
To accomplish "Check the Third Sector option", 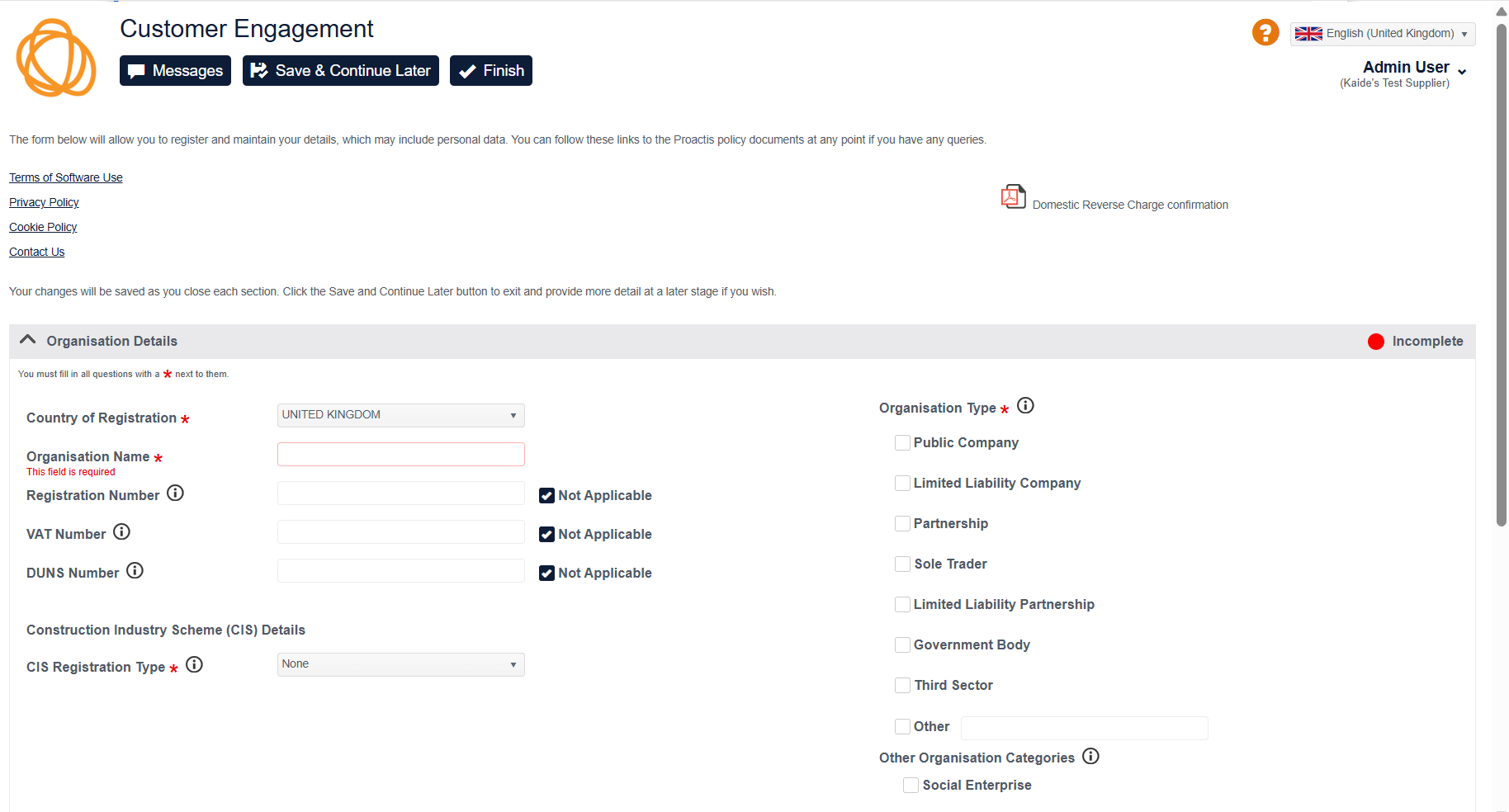I will tap(902, 685).
